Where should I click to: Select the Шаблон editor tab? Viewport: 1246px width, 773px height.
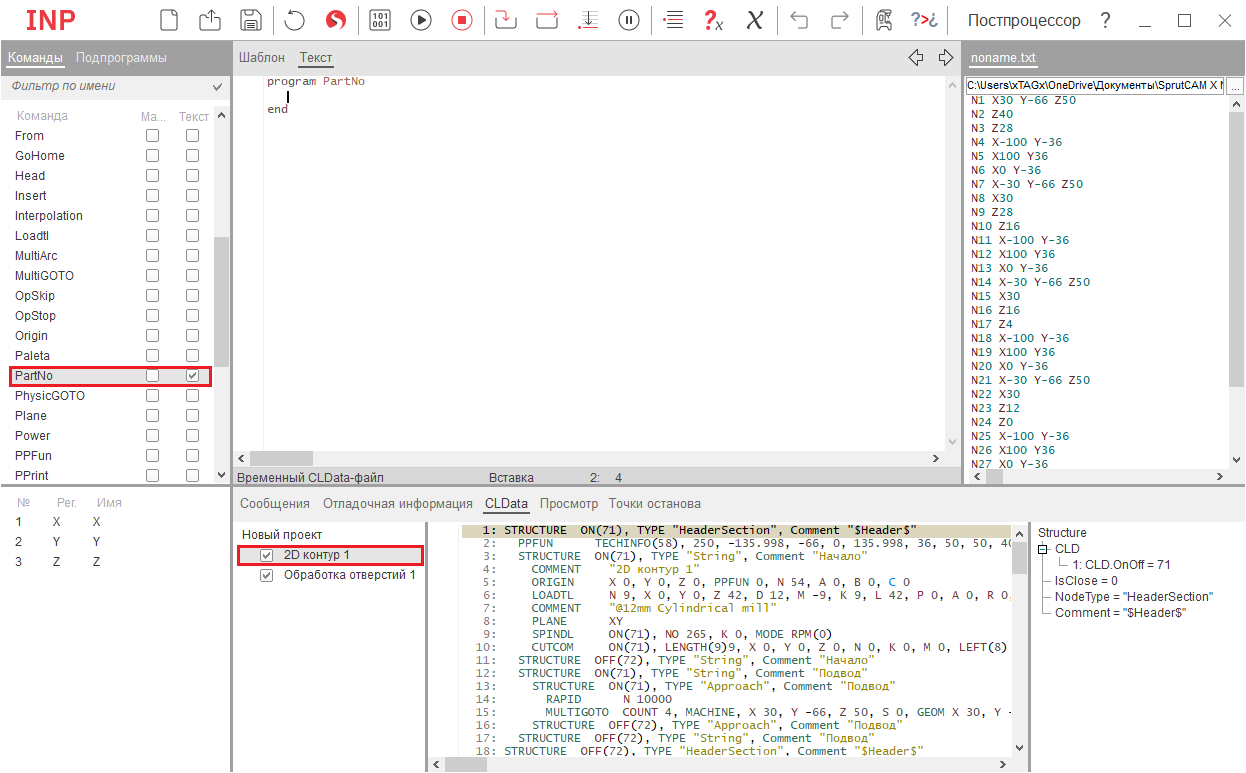tap(261, 58)
